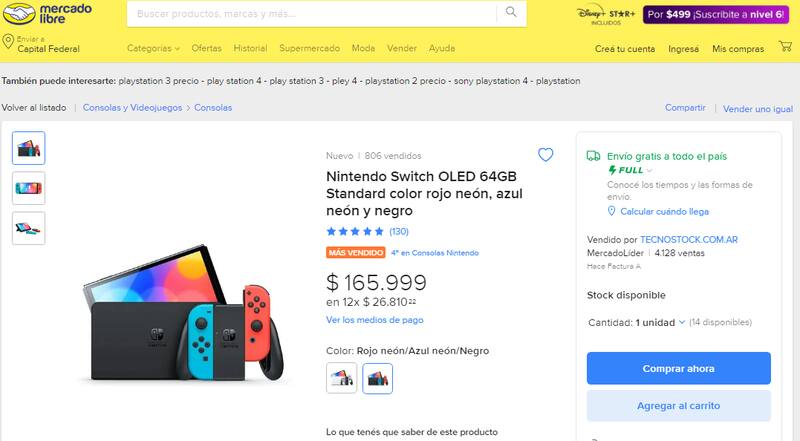
Task: Open Ver los medios de pago link
Action: 374,320
